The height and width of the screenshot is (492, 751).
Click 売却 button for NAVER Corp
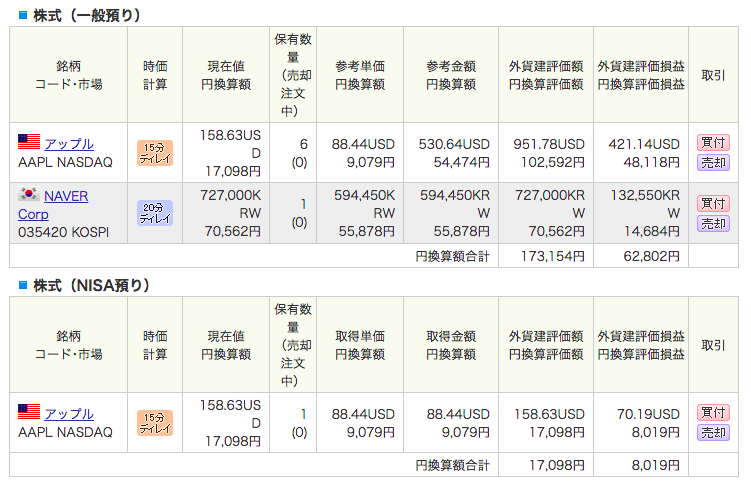click(713, 224)
